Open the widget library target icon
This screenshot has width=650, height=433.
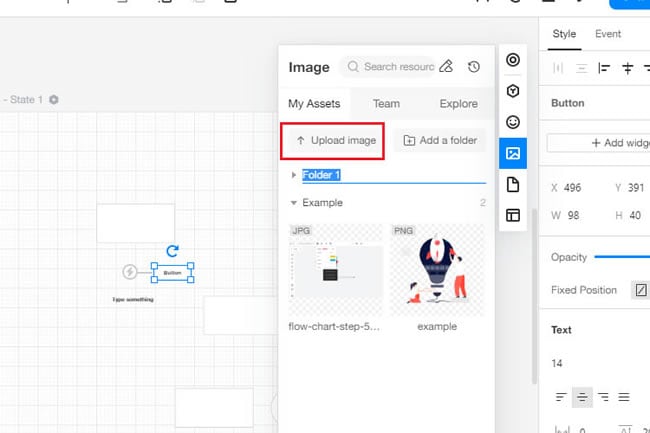click(513, 60)
